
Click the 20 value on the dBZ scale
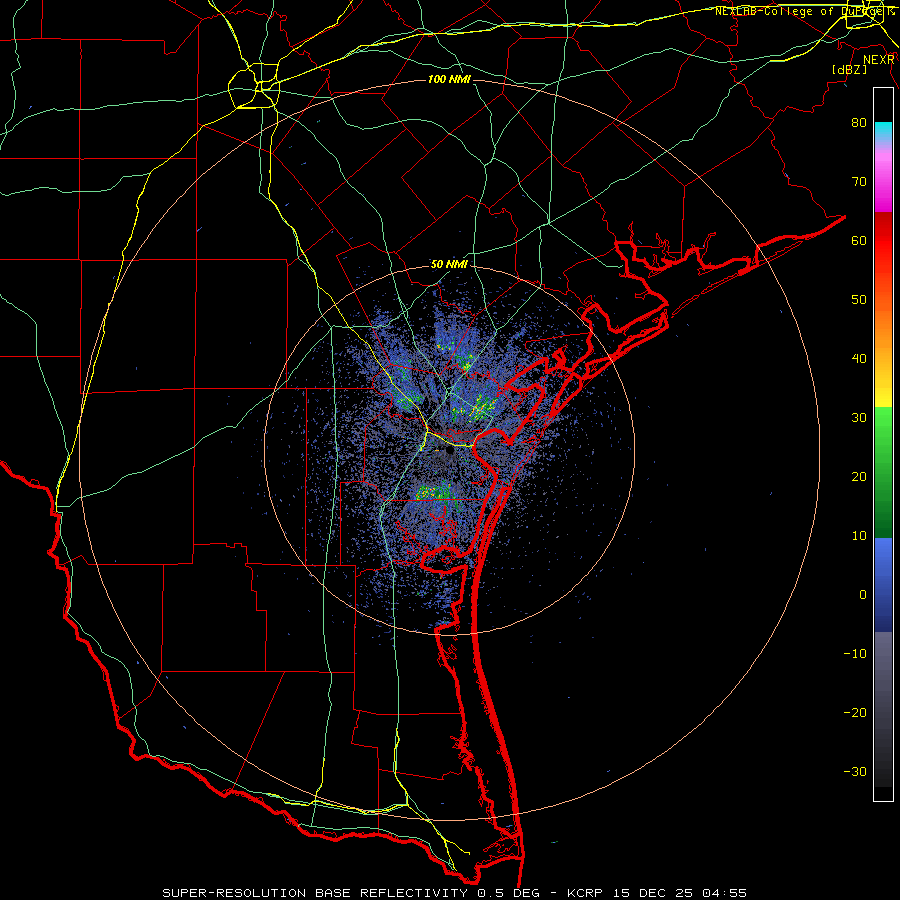tap(859, 477)
